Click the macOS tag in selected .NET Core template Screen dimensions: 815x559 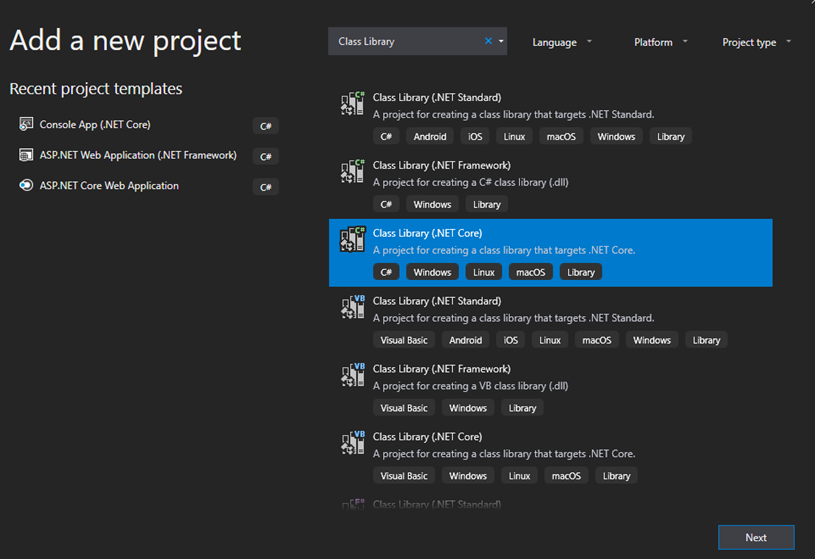tap(530, 272)
